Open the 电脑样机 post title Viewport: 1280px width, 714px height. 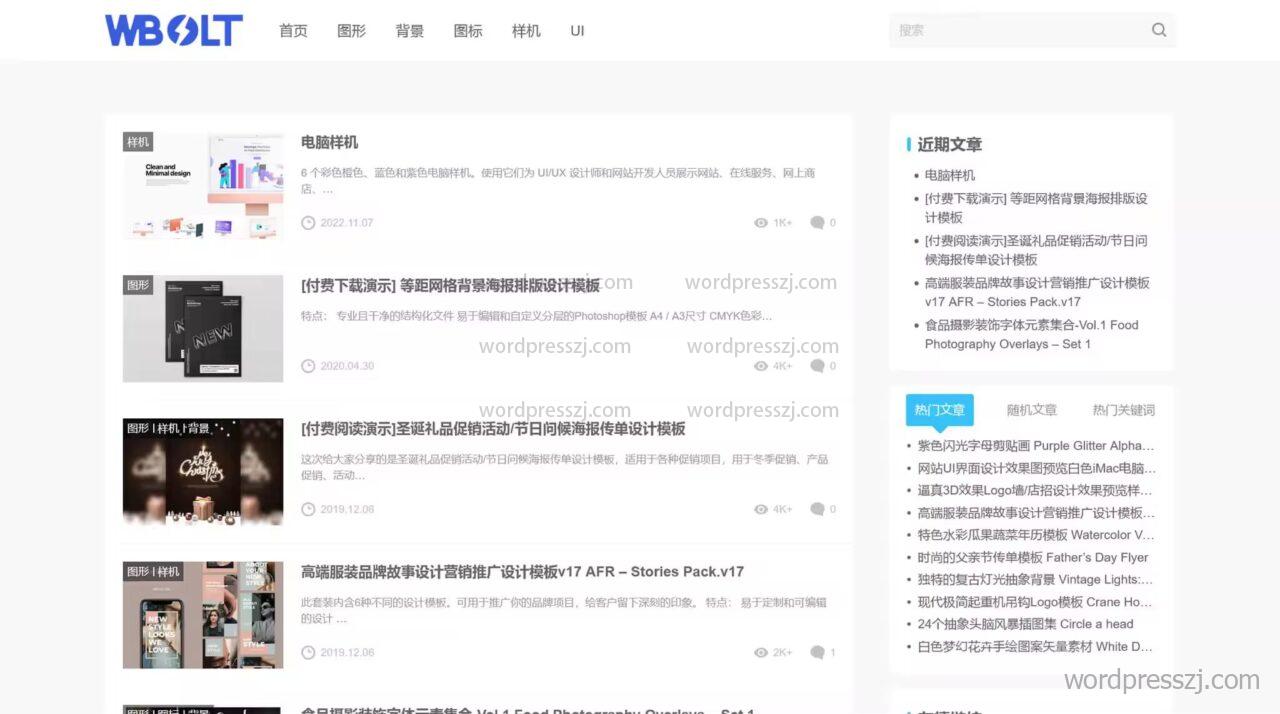[x=329, y=142]
